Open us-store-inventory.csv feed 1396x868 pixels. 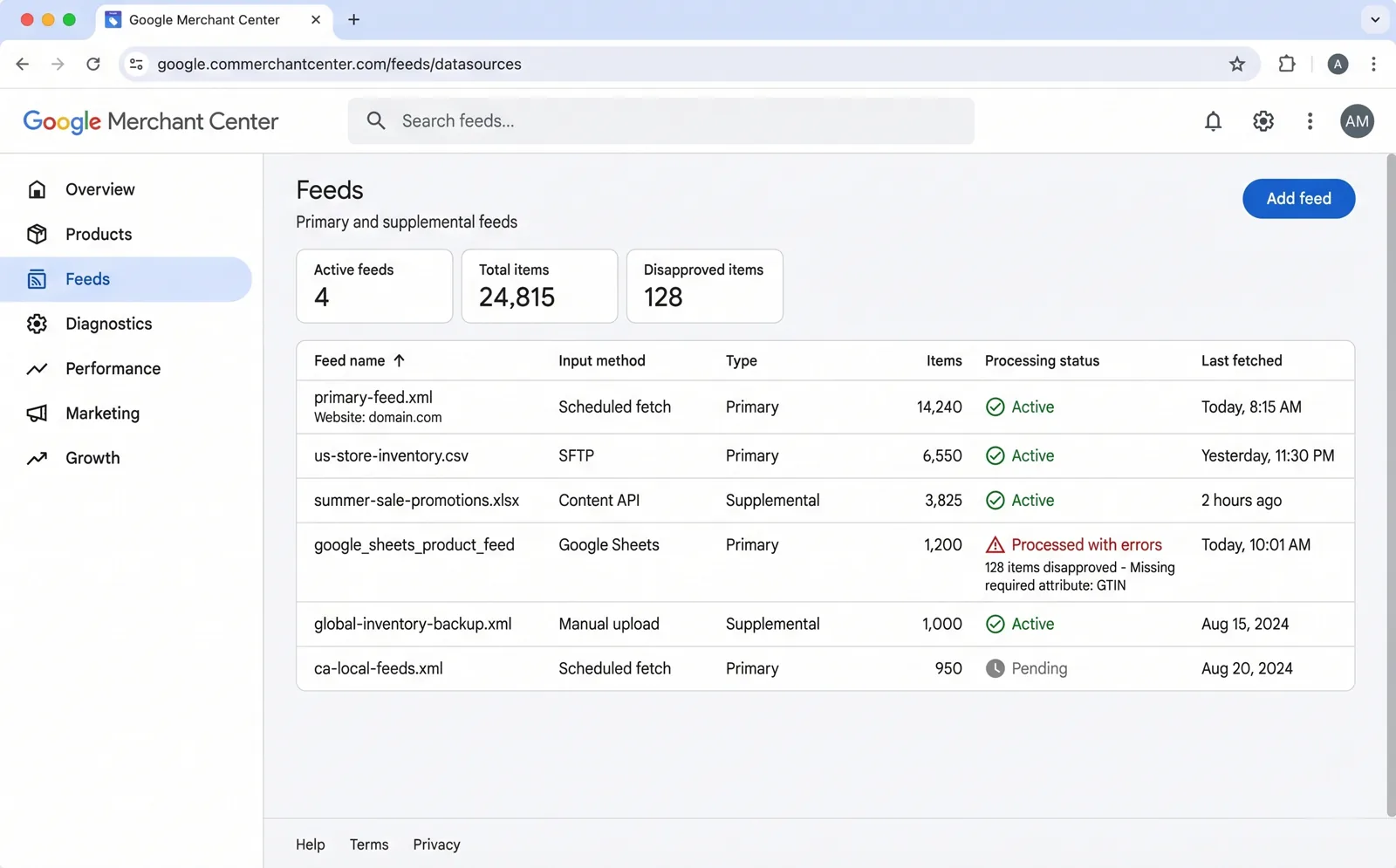pos(391,455)
